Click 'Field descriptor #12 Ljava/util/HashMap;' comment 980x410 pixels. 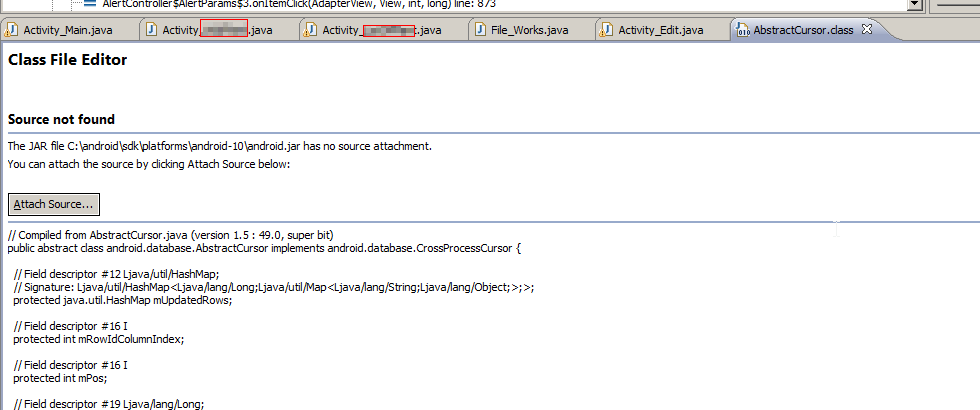pos(116,274)
